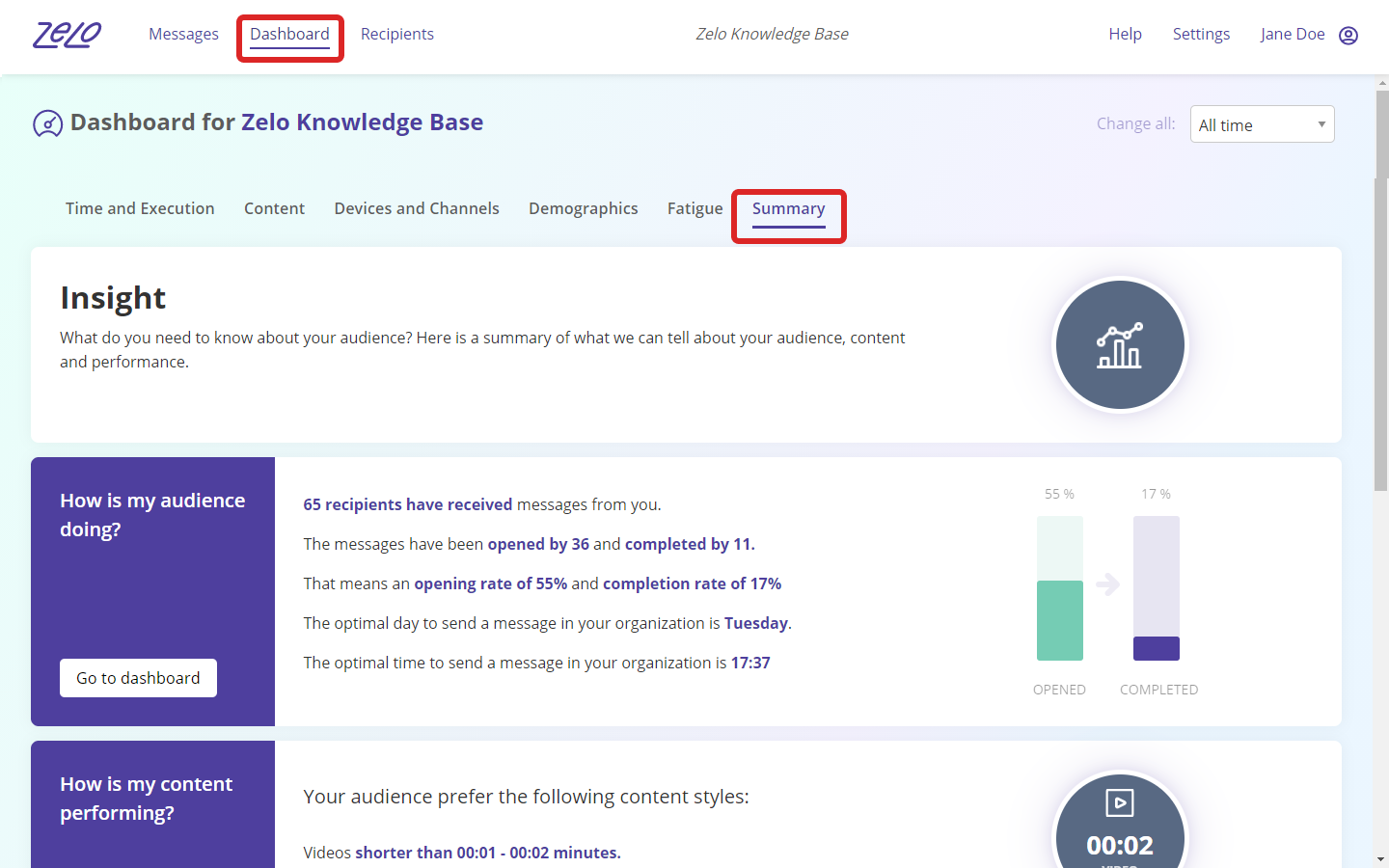
Task: Click 'opened by 36' text
Action: [x=538, y=544]
